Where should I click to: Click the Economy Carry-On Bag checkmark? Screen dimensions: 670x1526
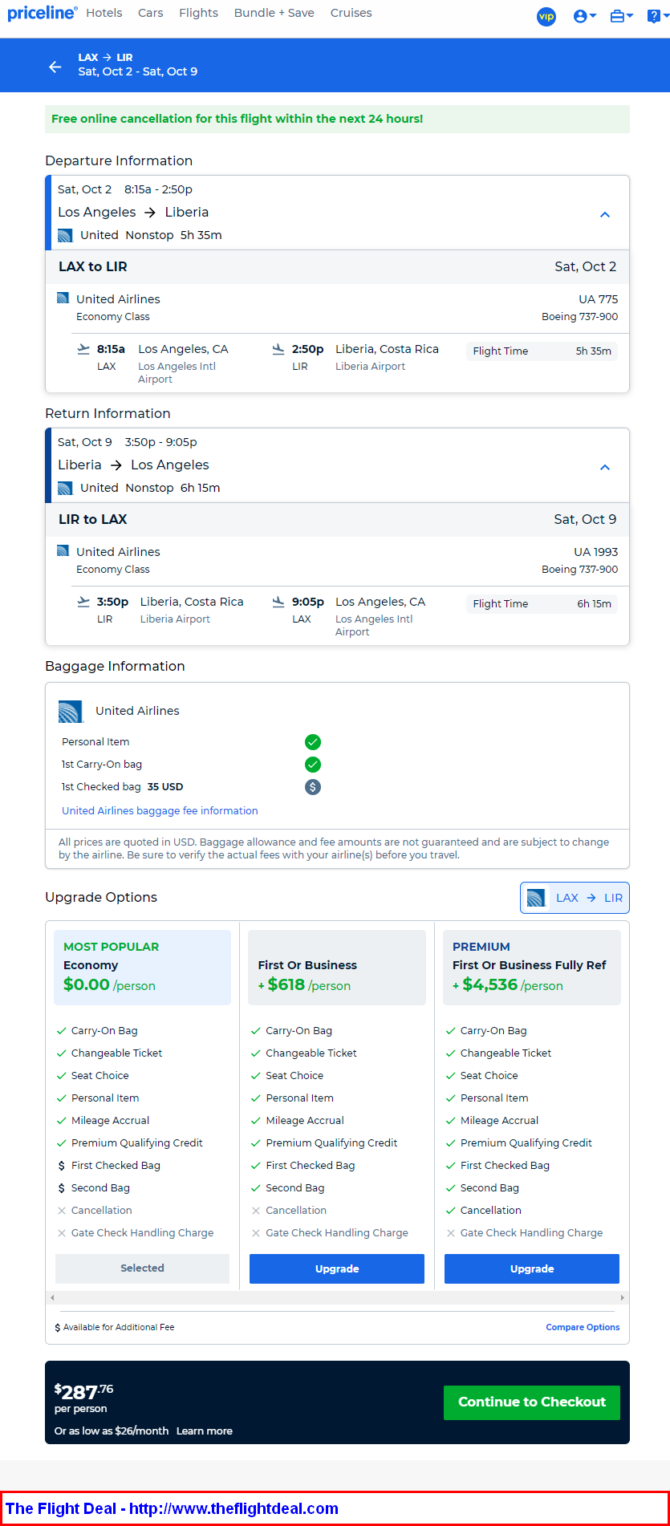pos(62,1031)
